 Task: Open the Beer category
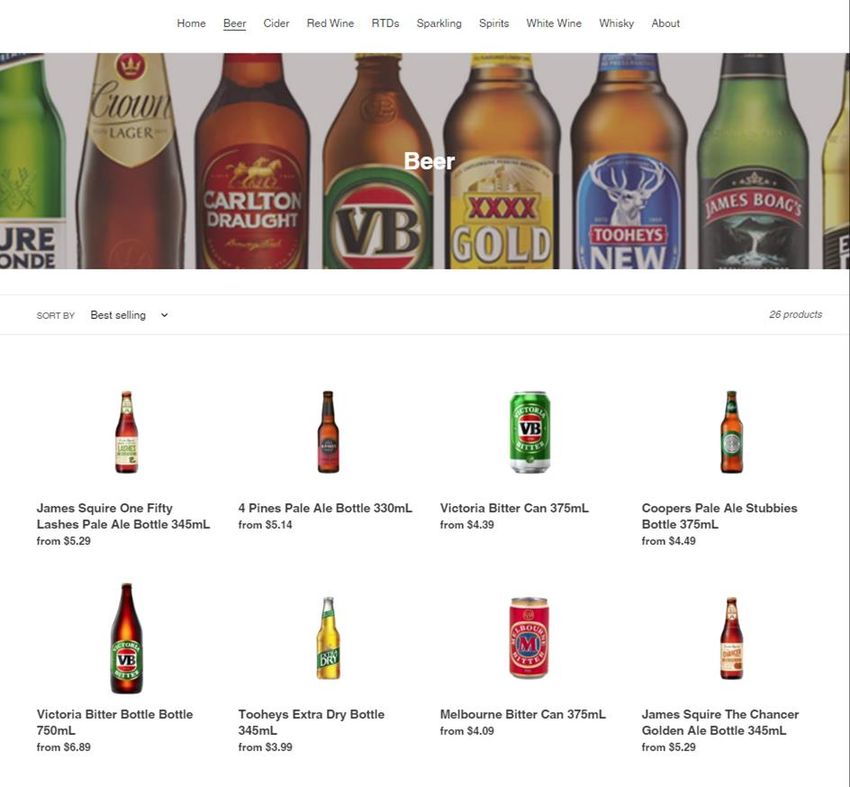click(x=235, y=23)
